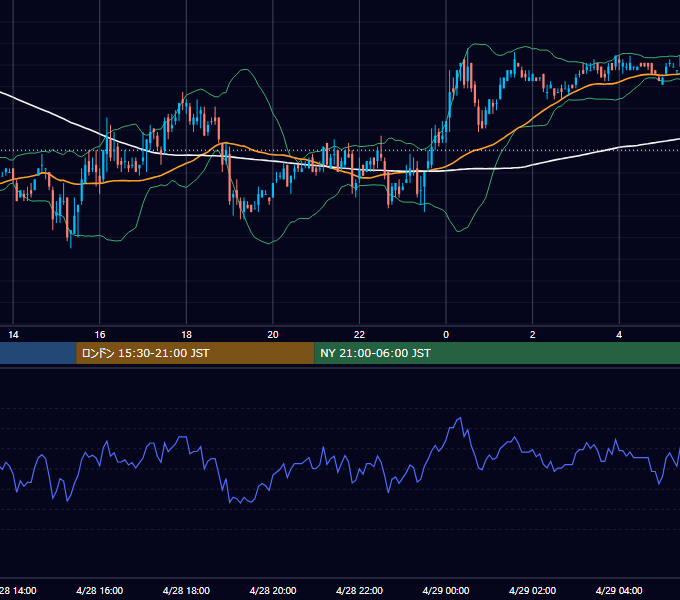Click the 4/28 22:00 time label

[x=360, y=590]
